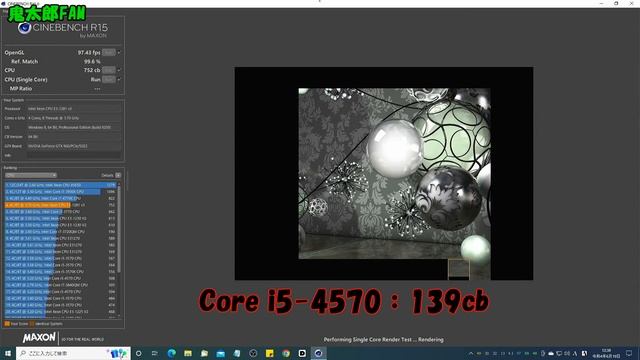Viewport: 640px width, 360px height.
Task: Select the Core i7-4770K ranking row
Action: pyautogui.click(x=60, y=198)
